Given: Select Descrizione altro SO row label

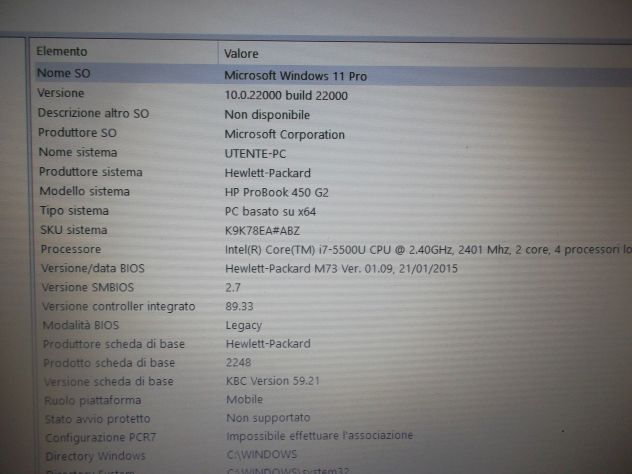Looking at the screenshot, I should coord(93,113).
